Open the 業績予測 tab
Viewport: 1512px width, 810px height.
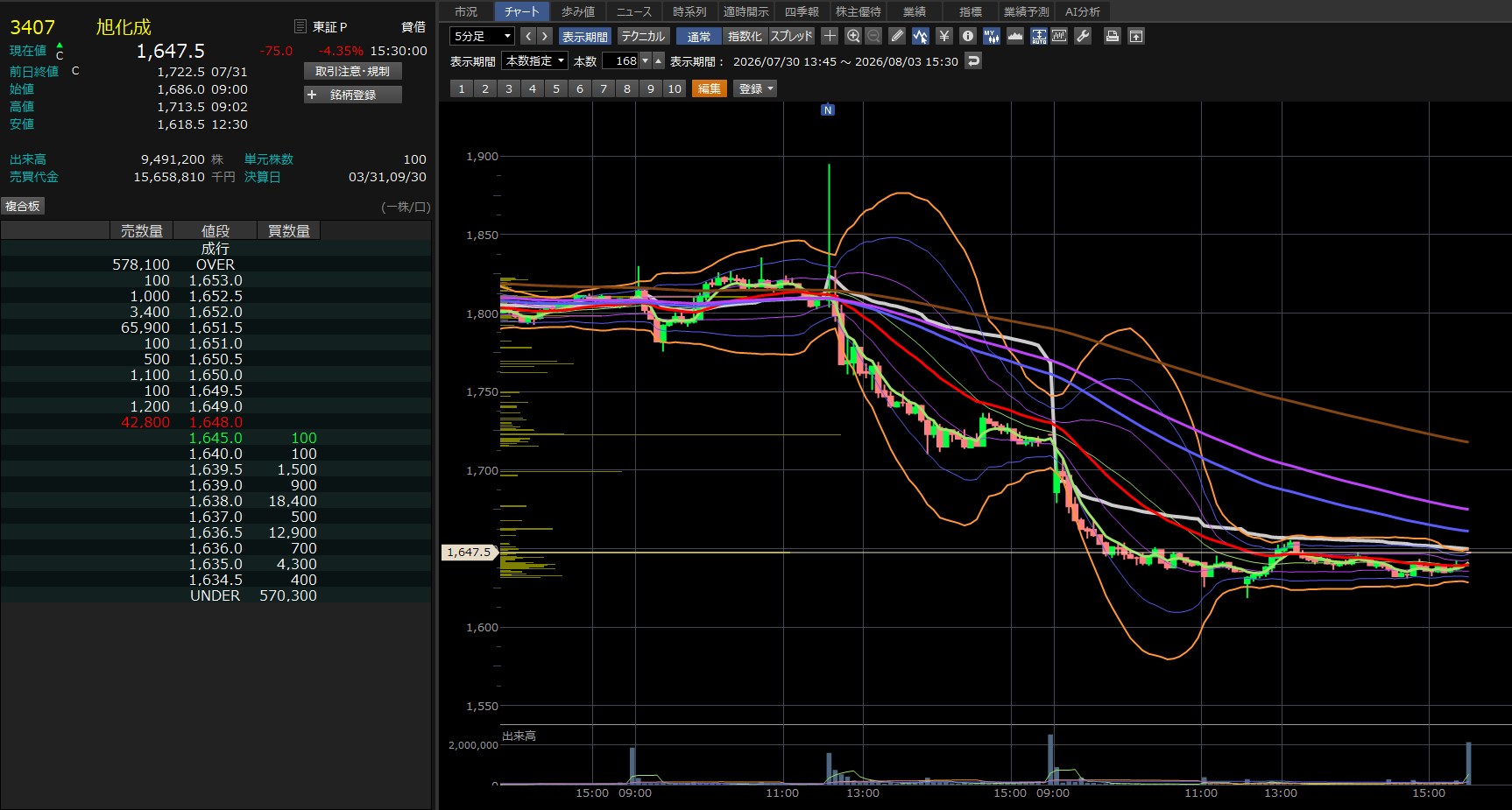click(x=1027, y=11)
